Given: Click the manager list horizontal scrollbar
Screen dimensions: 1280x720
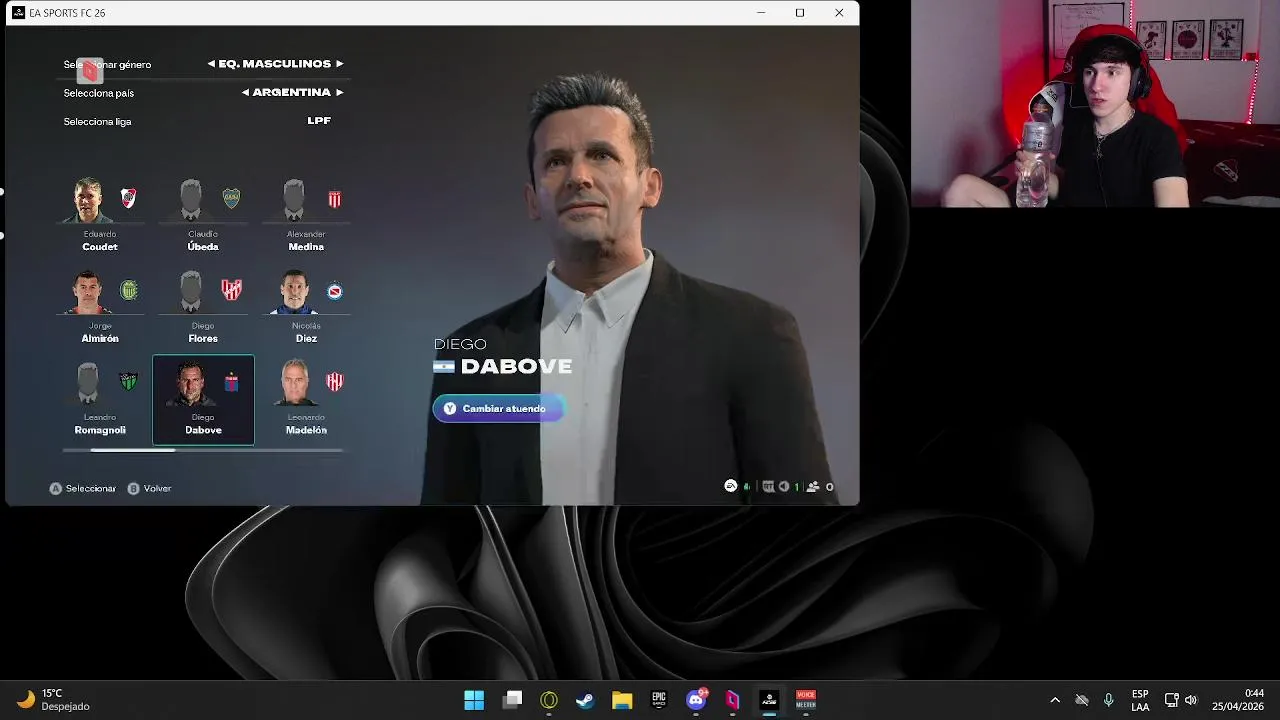Looking at the screenshot, I should tap(203, 451).
